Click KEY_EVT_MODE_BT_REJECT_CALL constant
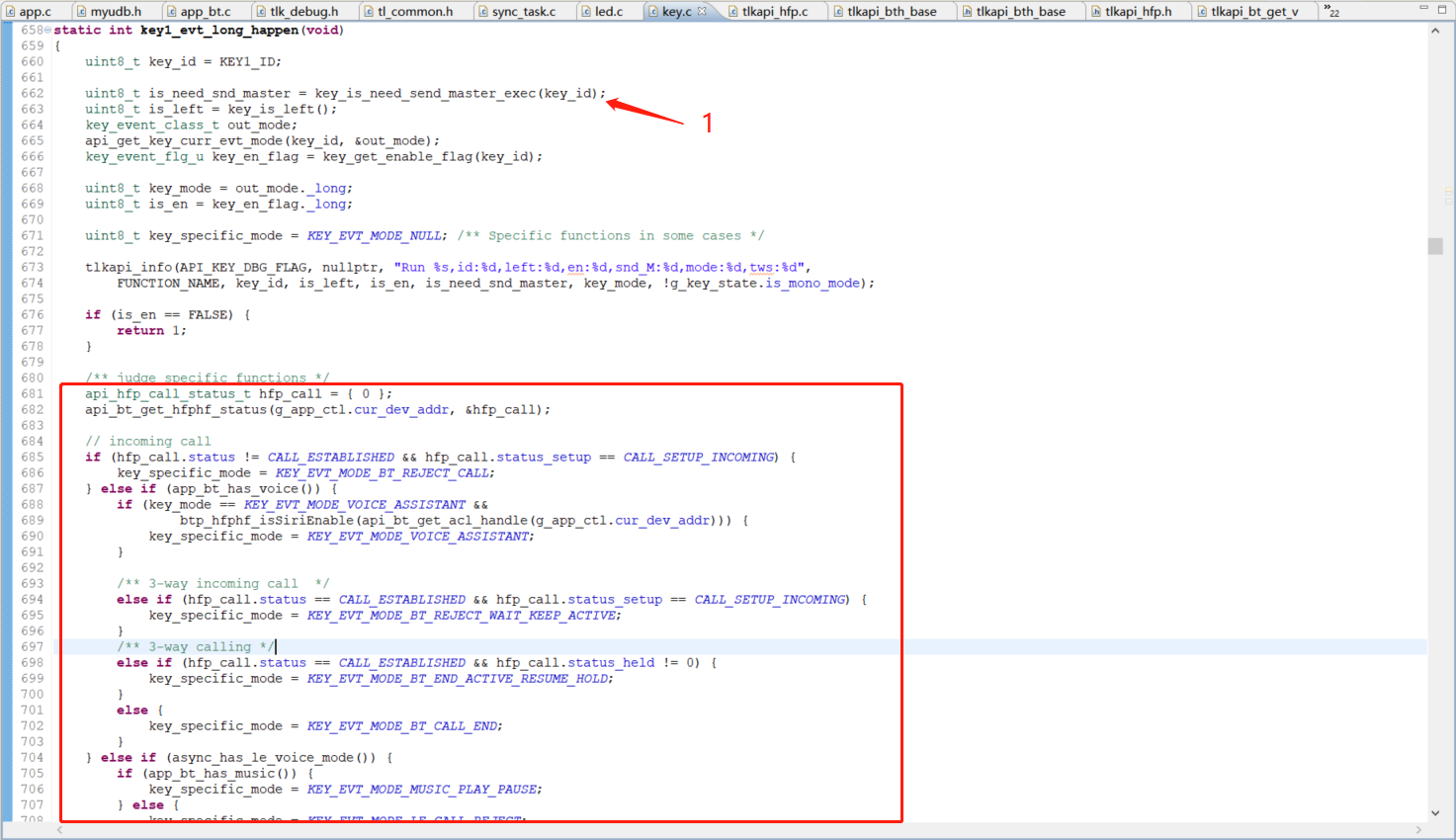Viewport: 1456px width, 840px height. (x=382, y=473)
